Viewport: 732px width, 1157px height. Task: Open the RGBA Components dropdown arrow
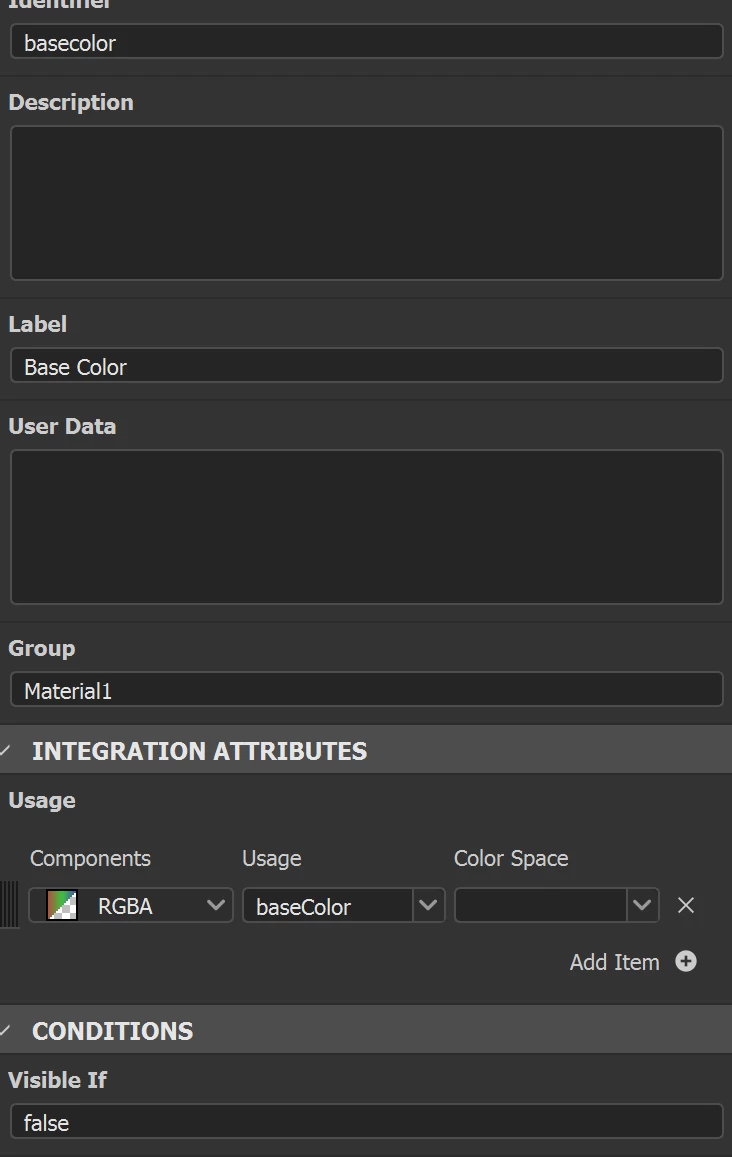click(216, 906)
